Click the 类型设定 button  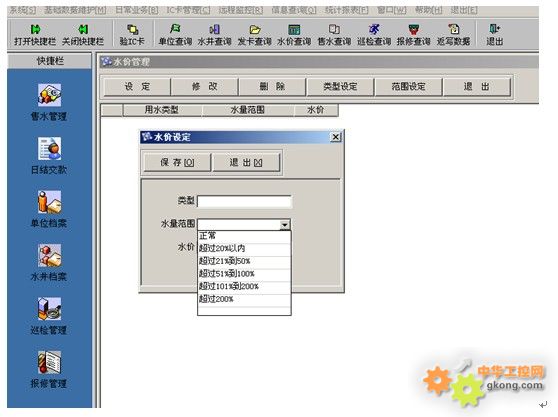click(x=340, y=86)
